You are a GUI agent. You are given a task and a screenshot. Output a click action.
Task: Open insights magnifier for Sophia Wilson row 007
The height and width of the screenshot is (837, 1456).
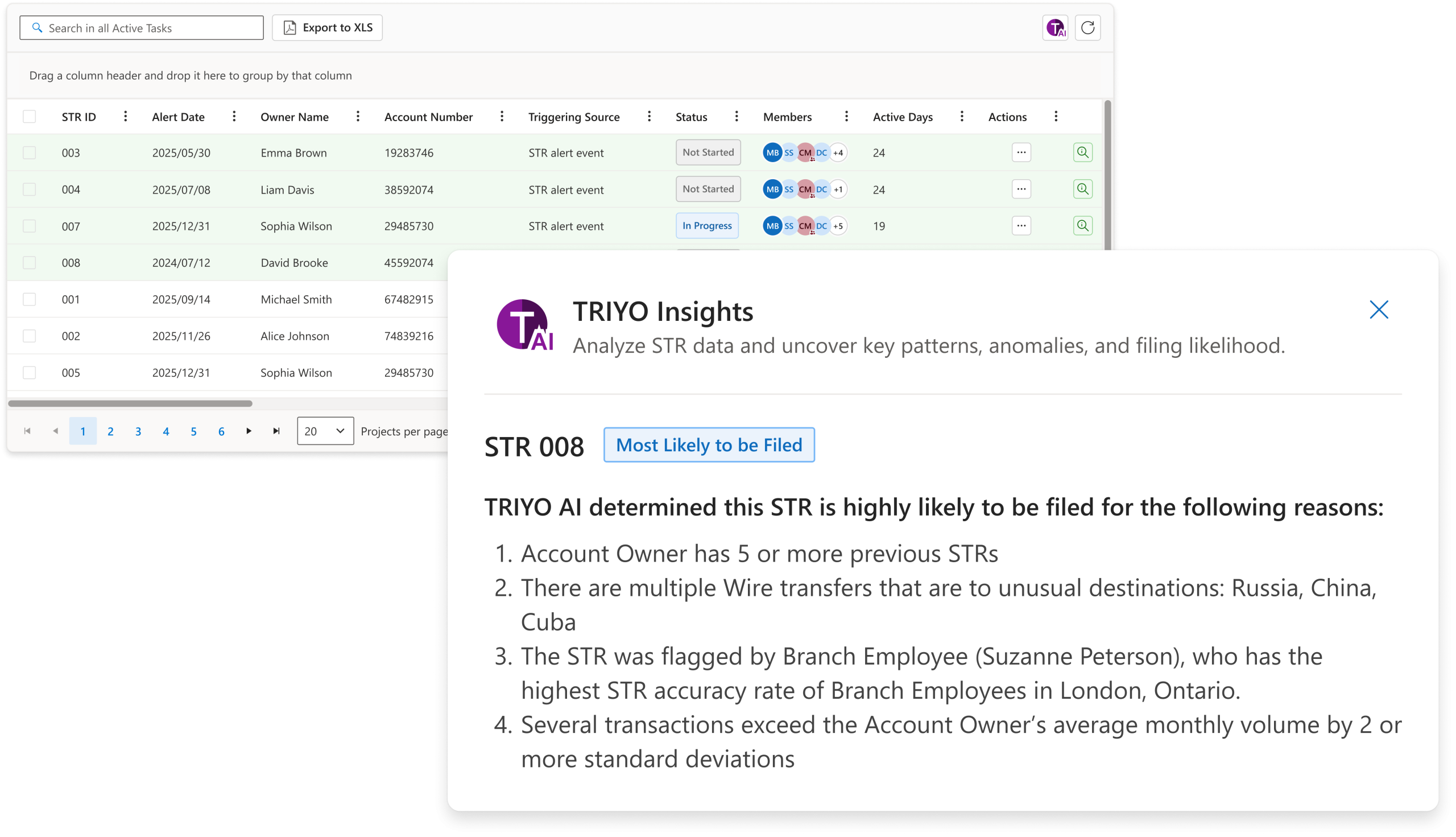pos(1082,226)
